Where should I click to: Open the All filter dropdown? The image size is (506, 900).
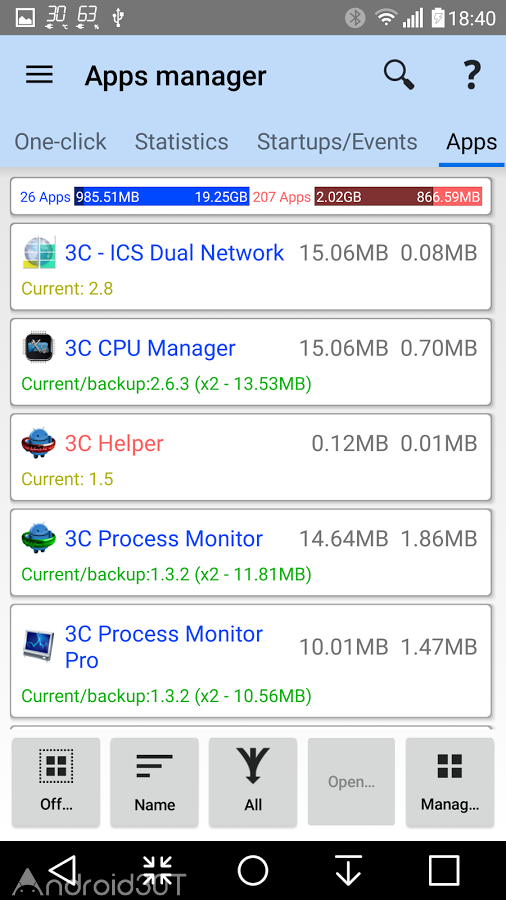(253, 782)
